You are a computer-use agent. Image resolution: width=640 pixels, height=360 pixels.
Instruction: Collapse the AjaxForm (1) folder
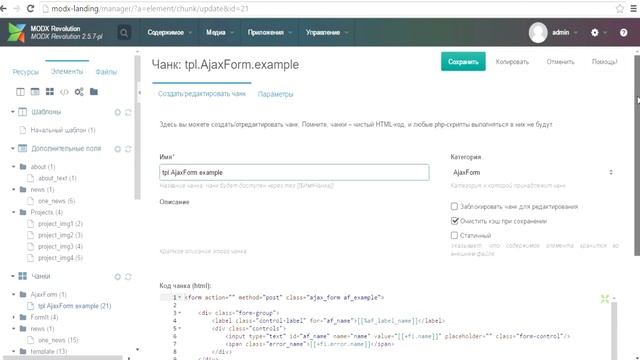point(13,294)
